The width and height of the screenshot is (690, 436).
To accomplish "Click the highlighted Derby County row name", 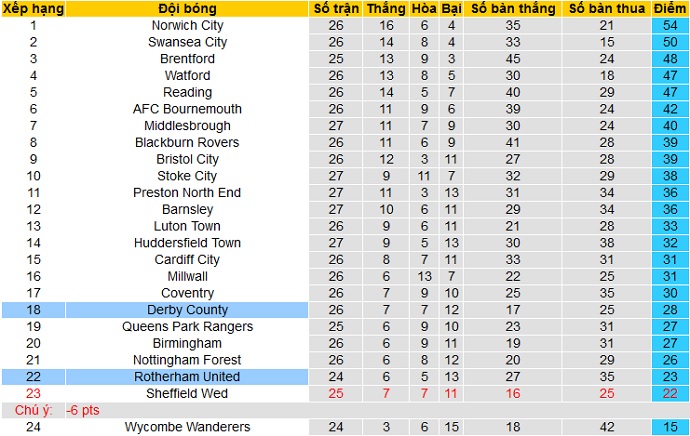I will [x=188, y=310].
